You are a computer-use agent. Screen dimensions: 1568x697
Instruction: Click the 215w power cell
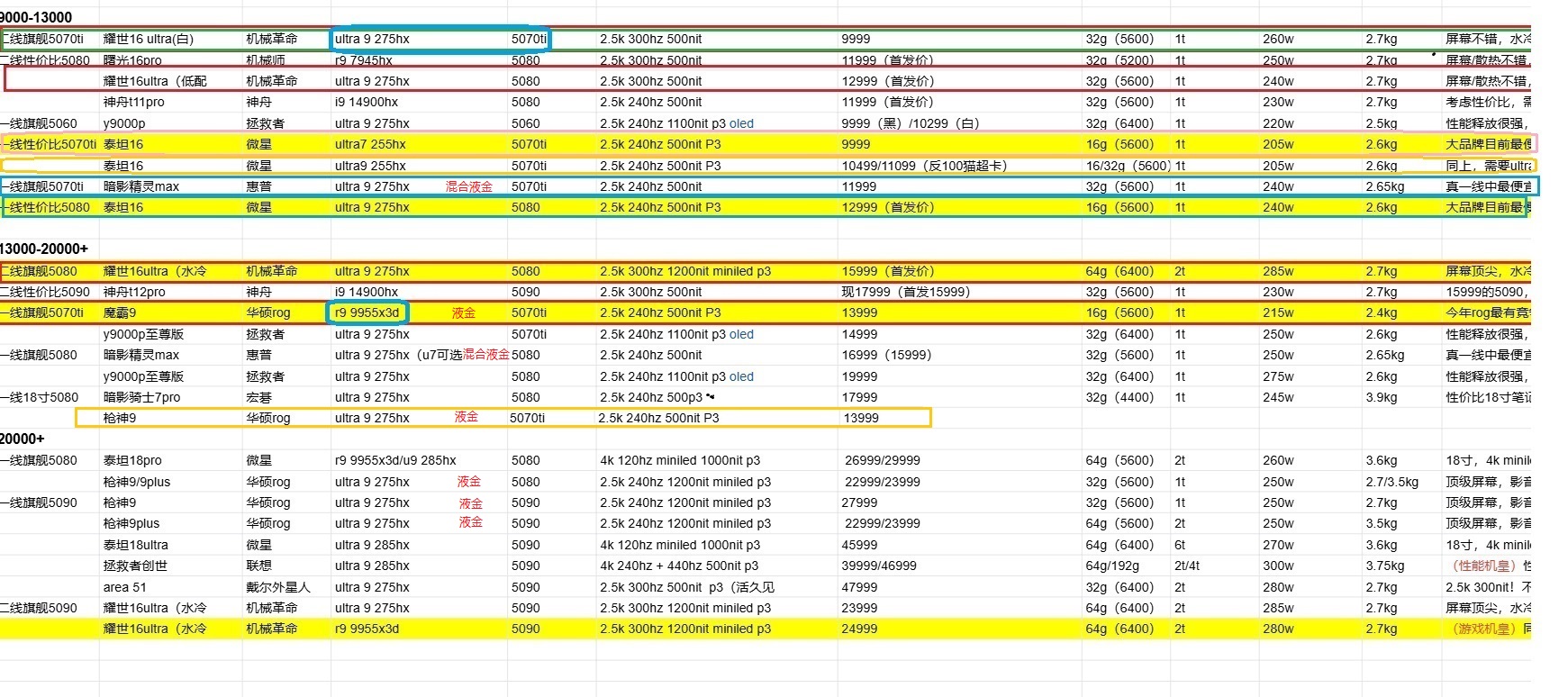tap(1277, 312)
